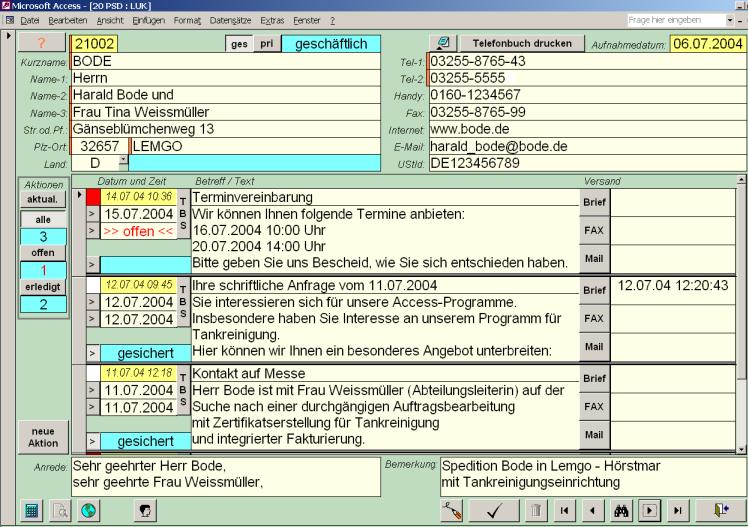This screenshot has height=527, width=748.
Task: Click the phone book icon beside Telefonbuch drucken
Action: coord(441,44)
